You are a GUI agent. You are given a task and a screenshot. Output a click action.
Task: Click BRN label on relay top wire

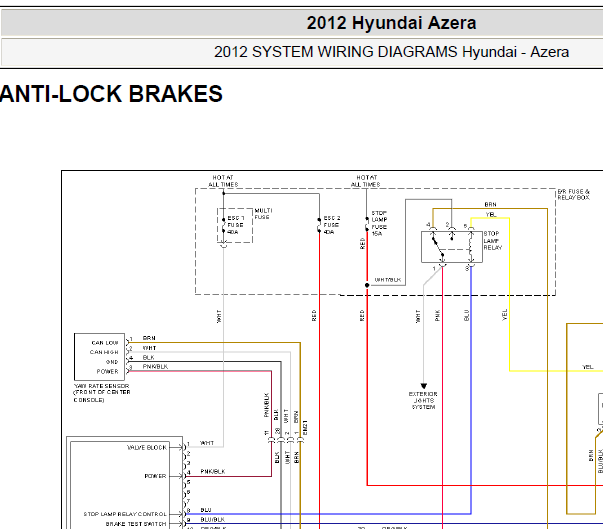click(490, 205)
